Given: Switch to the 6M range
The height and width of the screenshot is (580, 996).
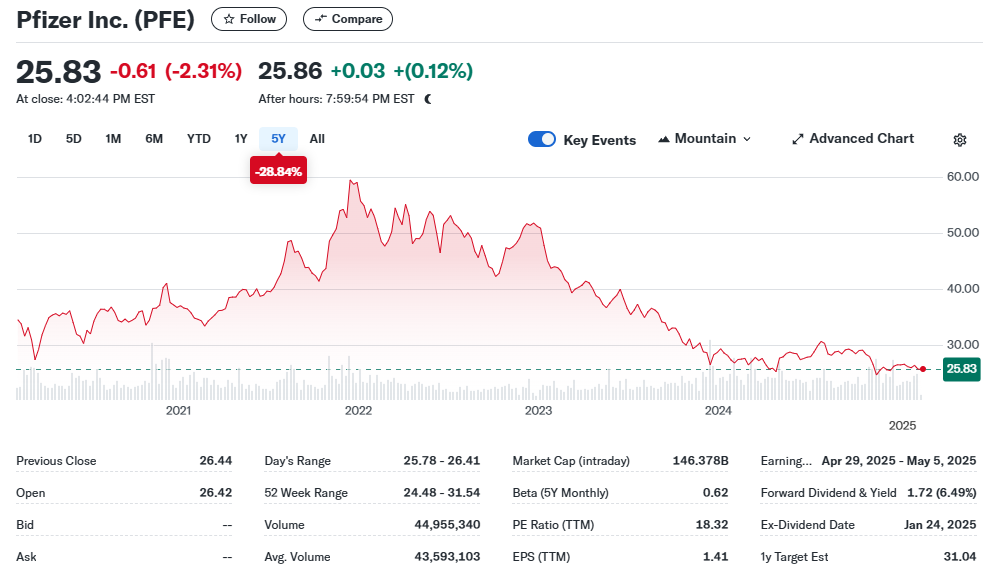Looking at the screenshot, I should pos(154,139).
